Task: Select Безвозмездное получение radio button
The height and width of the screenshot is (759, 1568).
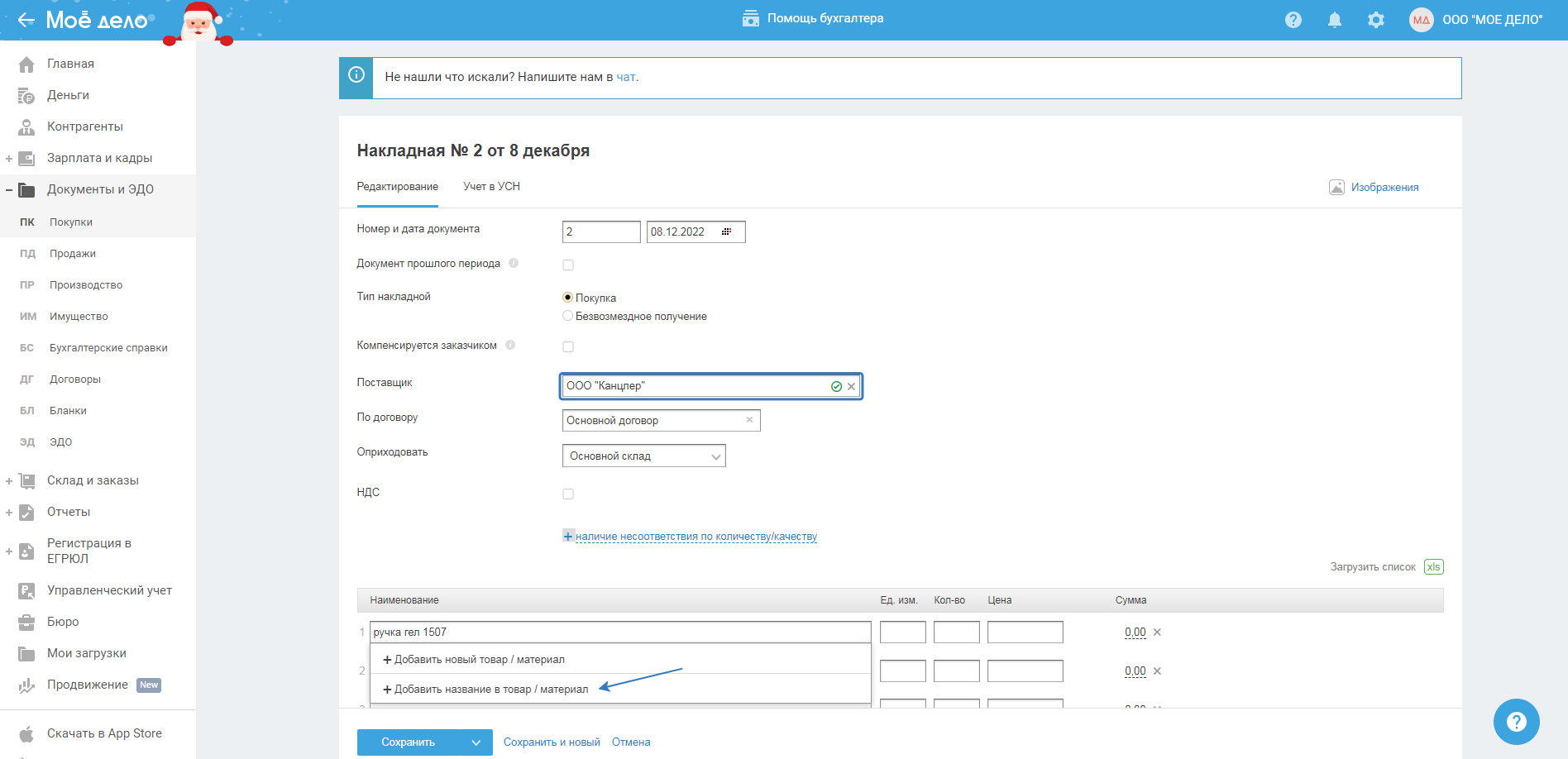Action: [x=567, y=316]
